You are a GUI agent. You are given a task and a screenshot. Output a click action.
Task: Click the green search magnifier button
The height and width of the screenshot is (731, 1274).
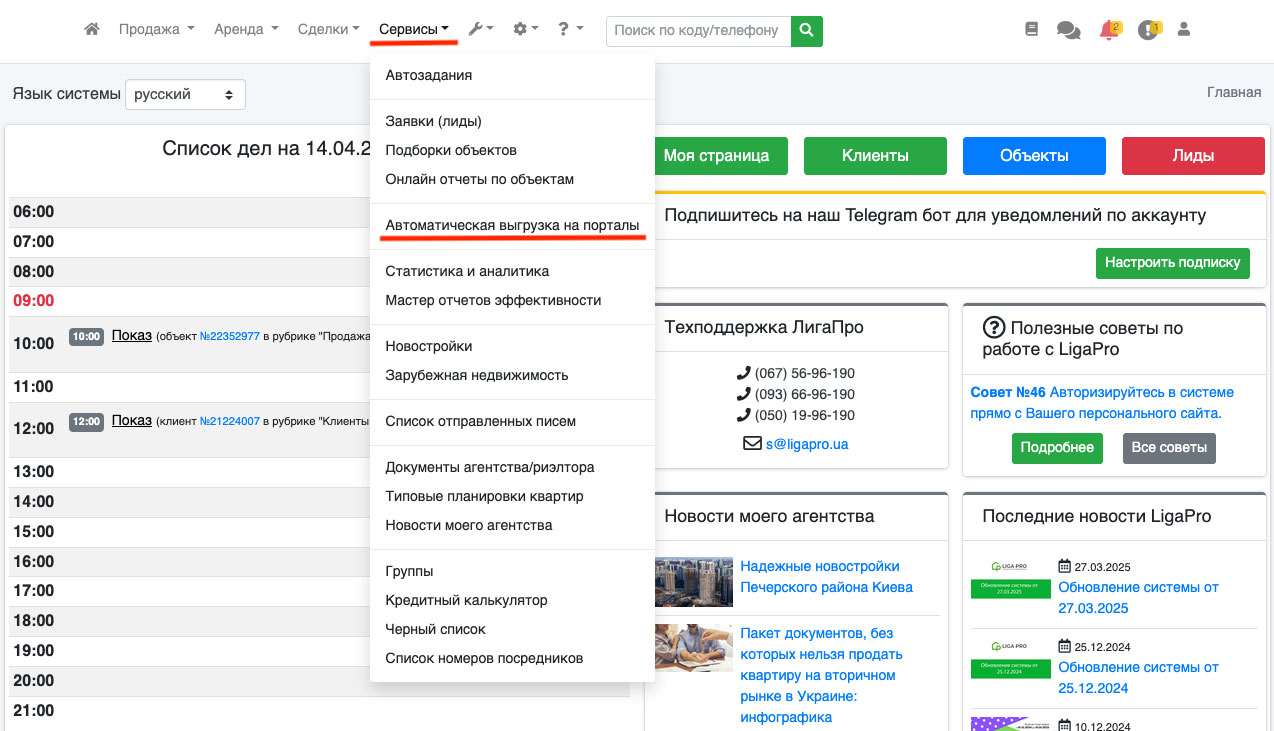806,30
